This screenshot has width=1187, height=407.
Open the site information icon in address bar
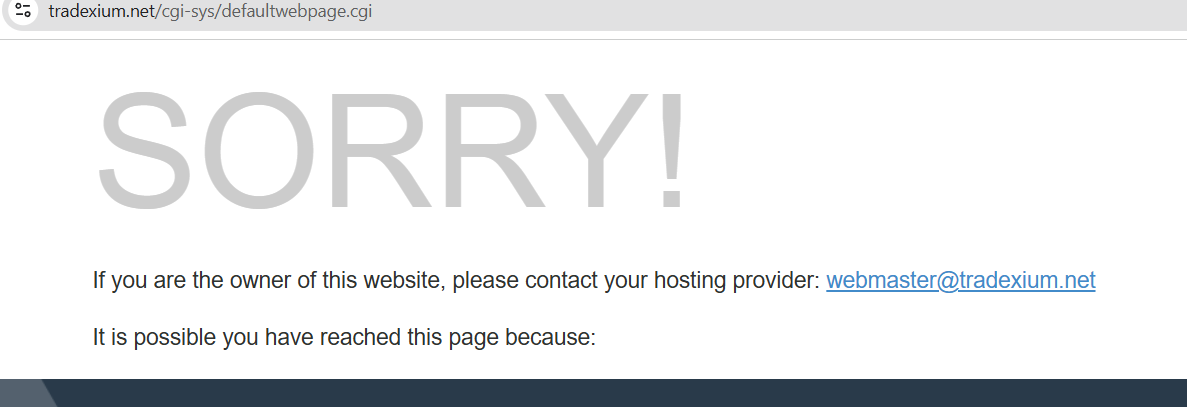(x=23, y=11)
